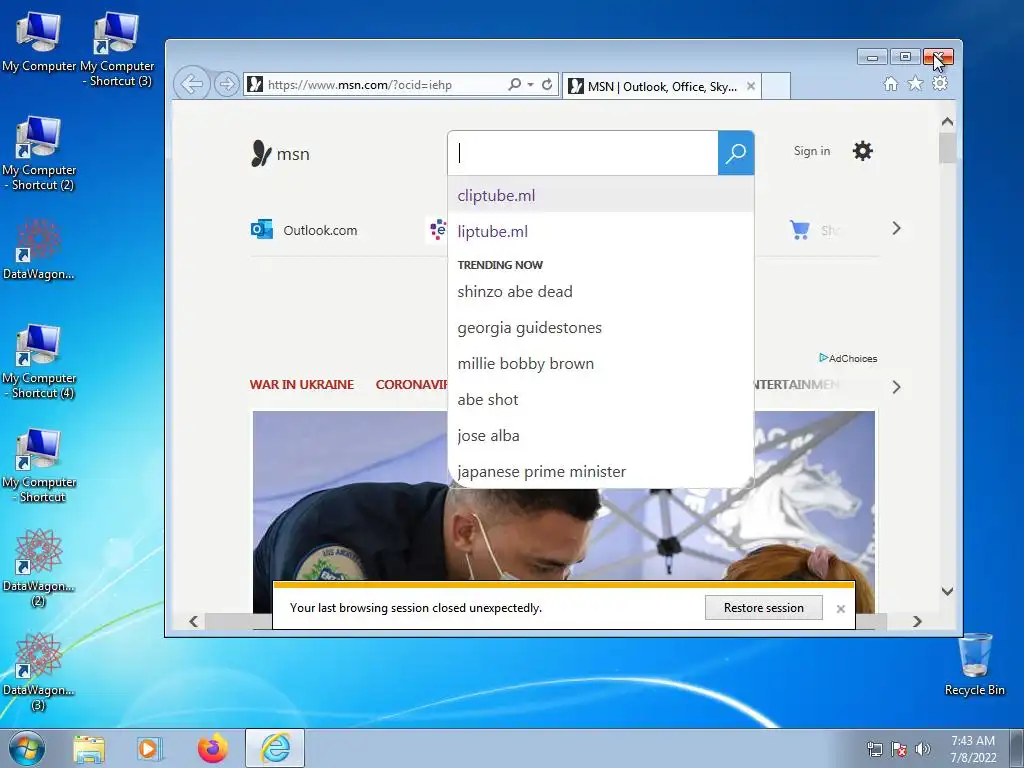The height and width of the screenshot is (768, 1024).
Task: Launch Firefox from the taskbar
Action: click(213, 748)
